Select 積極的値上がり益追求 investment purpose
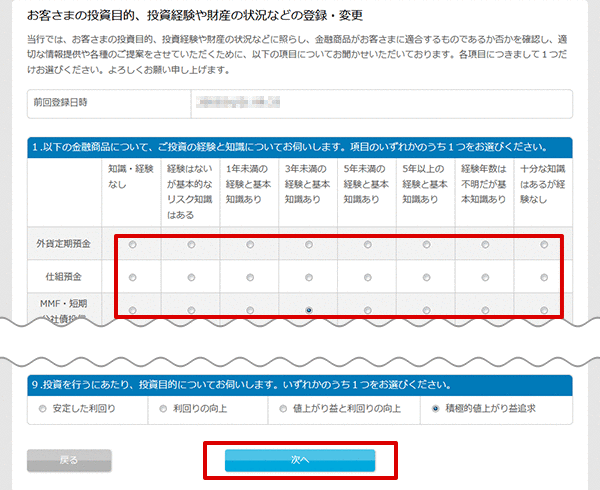Screen dimensions: 600x490 (x=436, y=409)
